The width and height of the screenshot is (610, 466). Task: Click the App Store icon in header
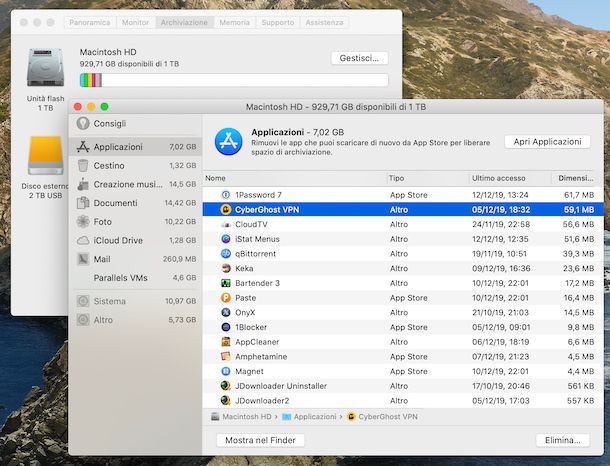(228, 142)
